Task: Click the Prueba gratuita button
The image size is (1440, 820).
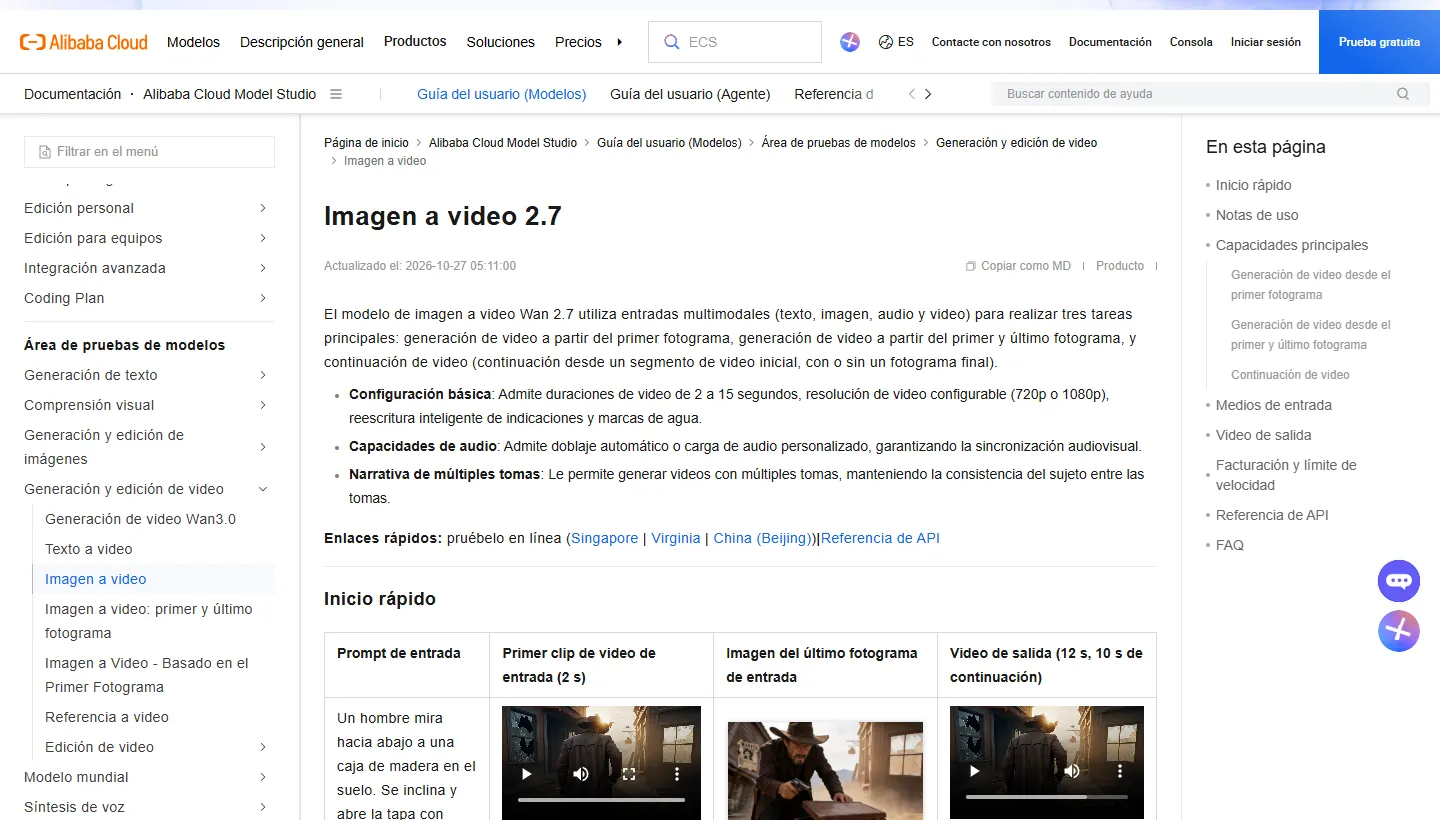Action: point(1379,42)
